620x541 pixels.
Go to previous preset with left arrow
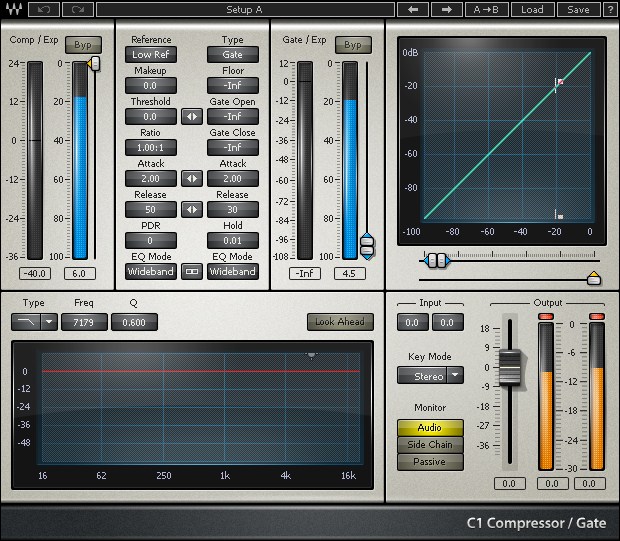[413, 10]
